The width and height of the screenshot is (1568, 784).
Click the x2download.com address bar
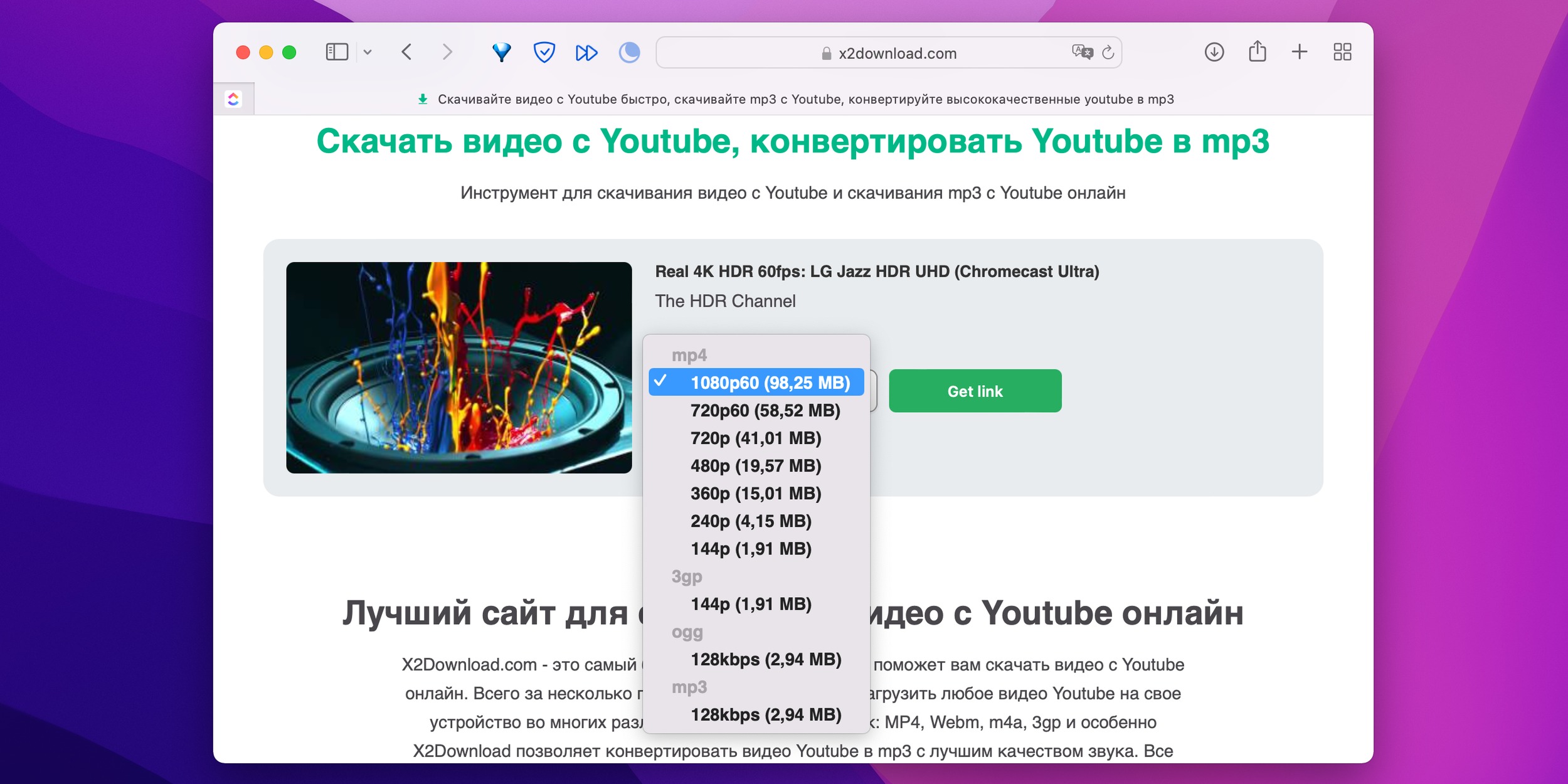897,53
